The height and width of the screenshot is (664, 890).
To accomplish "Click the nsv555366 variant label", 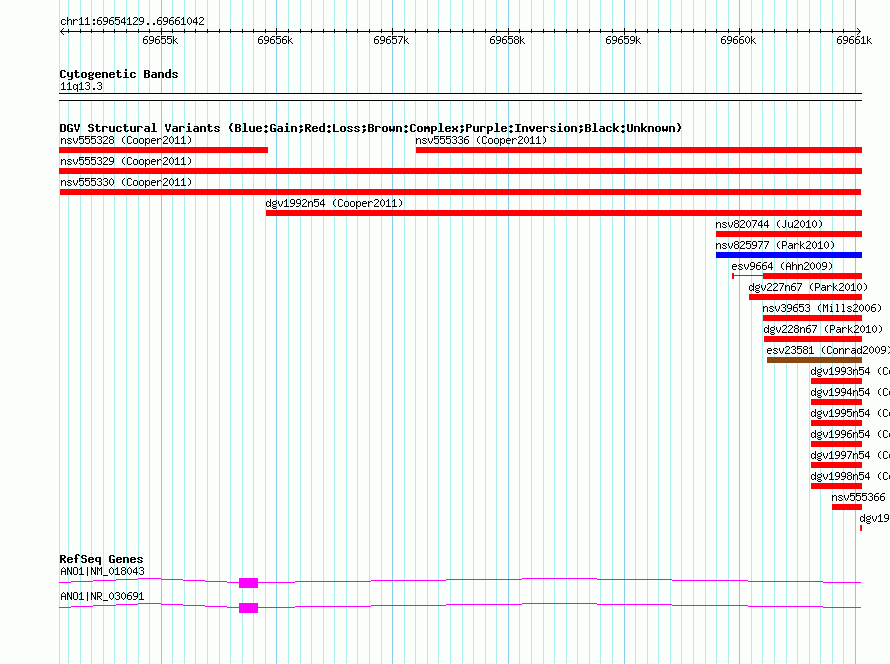I will (x=858, y=497).
